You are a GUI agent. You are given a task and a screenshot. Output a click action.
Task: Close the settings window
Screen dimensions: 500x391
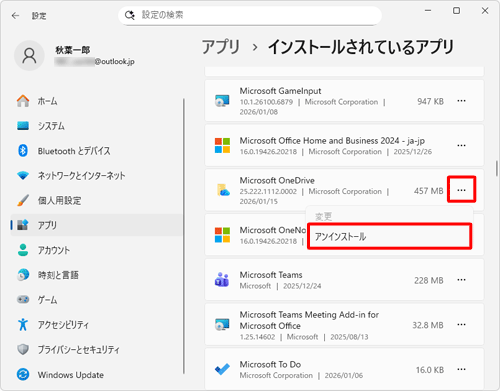485,11
